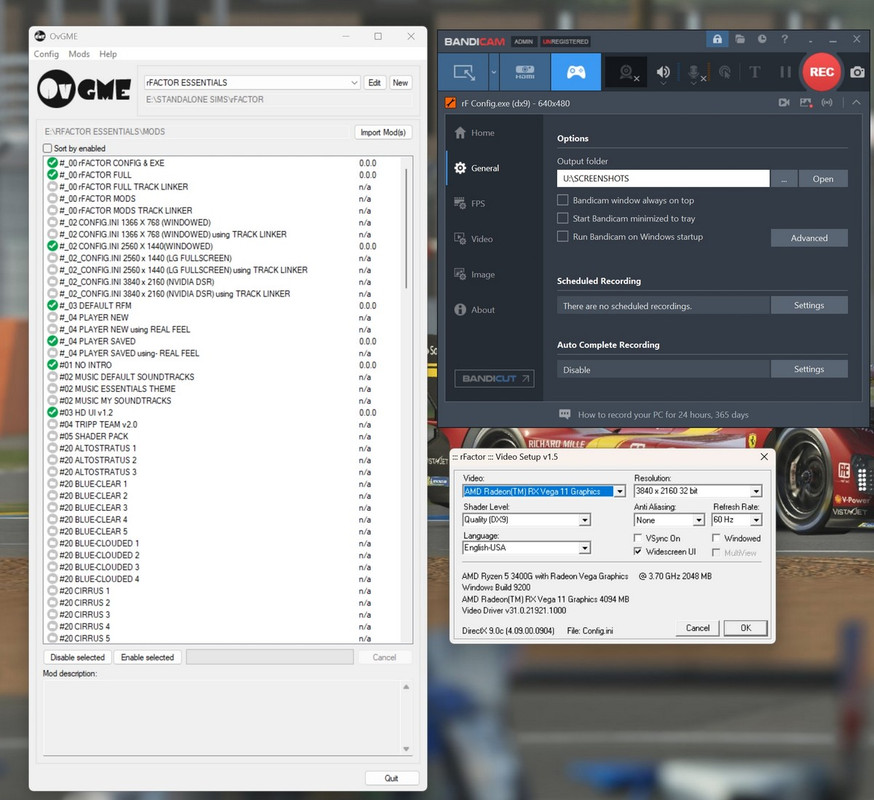
Task: Click the pause icon in Bandicam
Action: [x=785, y=72]
